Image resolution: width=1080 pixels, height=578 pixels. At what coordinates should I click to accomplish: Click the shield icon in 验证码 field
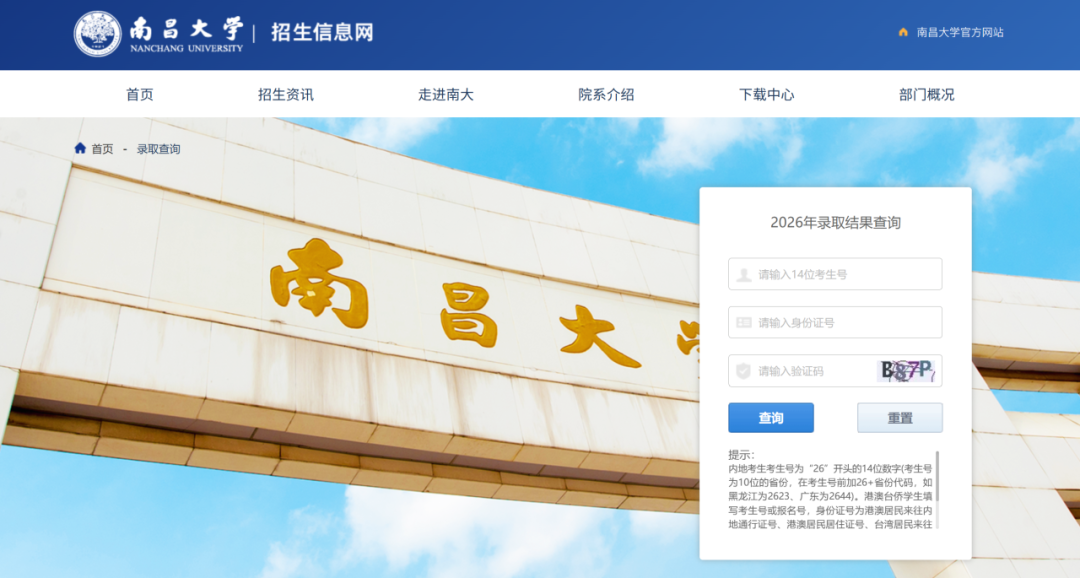743,371
